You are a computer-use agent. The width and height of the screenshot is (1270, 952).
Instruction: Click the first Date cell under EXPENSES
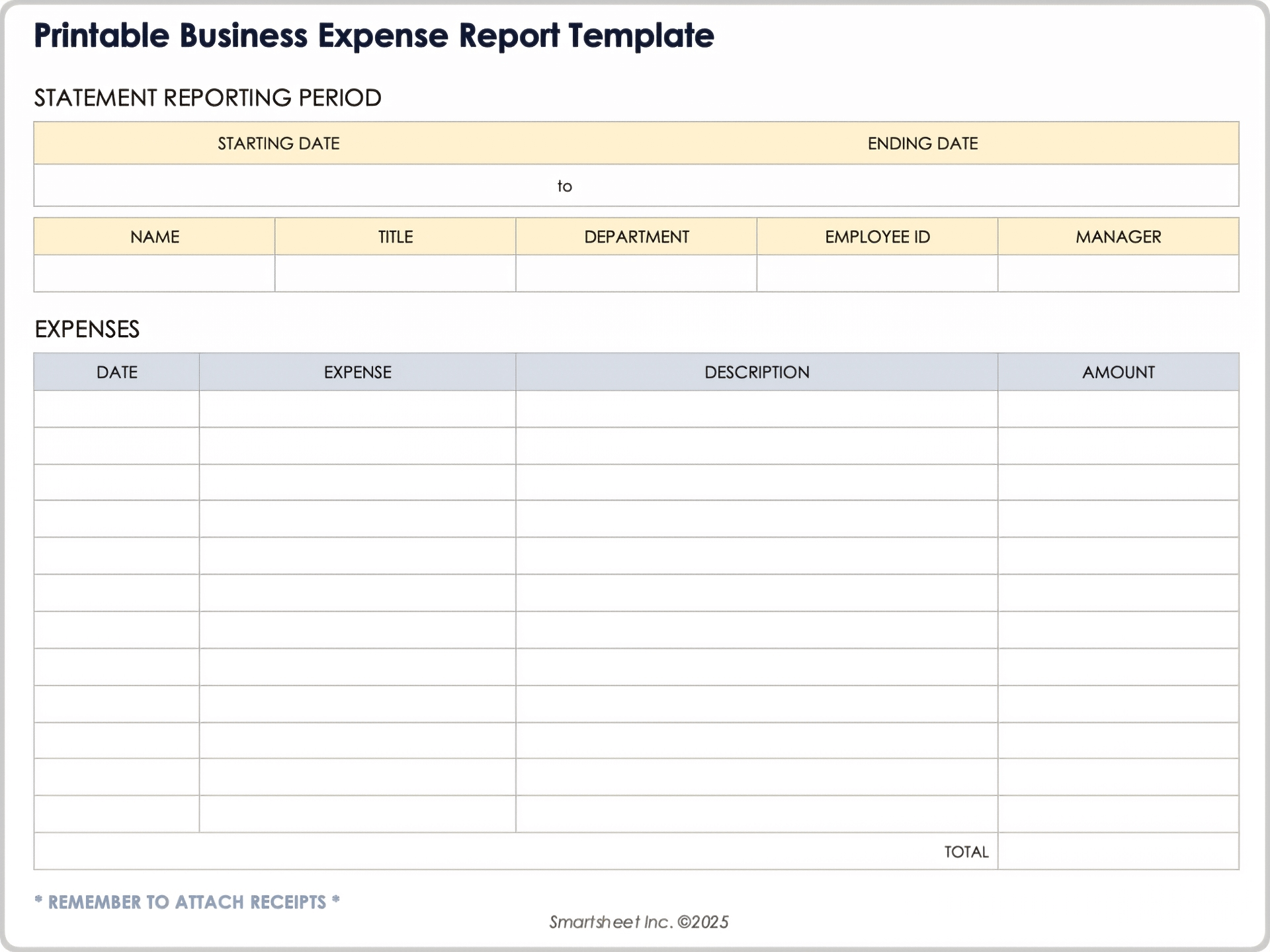(116, 410)
